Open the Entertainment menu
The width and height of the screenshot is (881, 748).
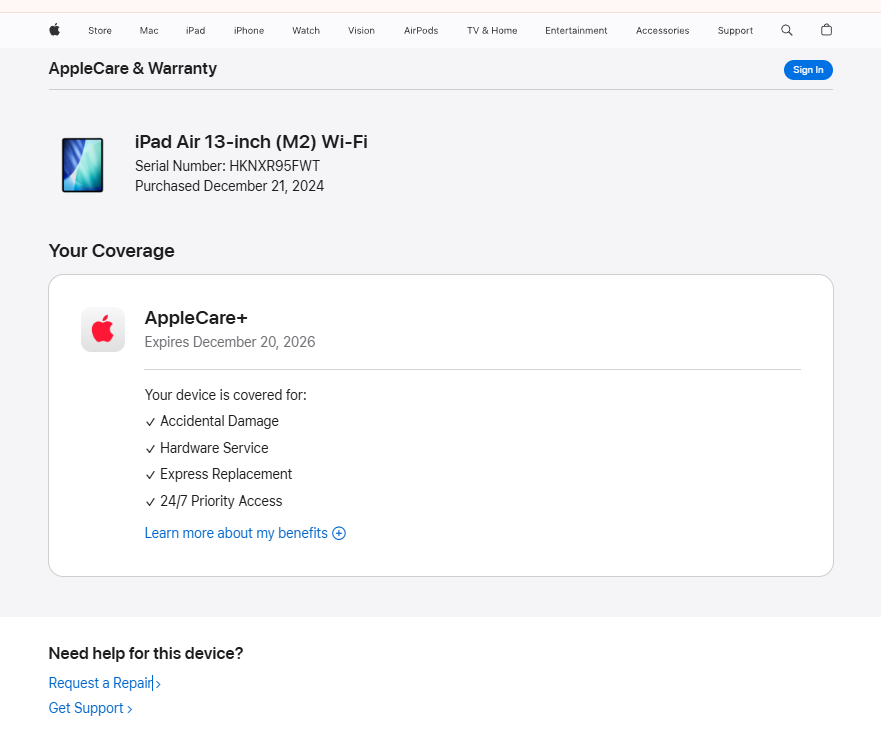576,30
